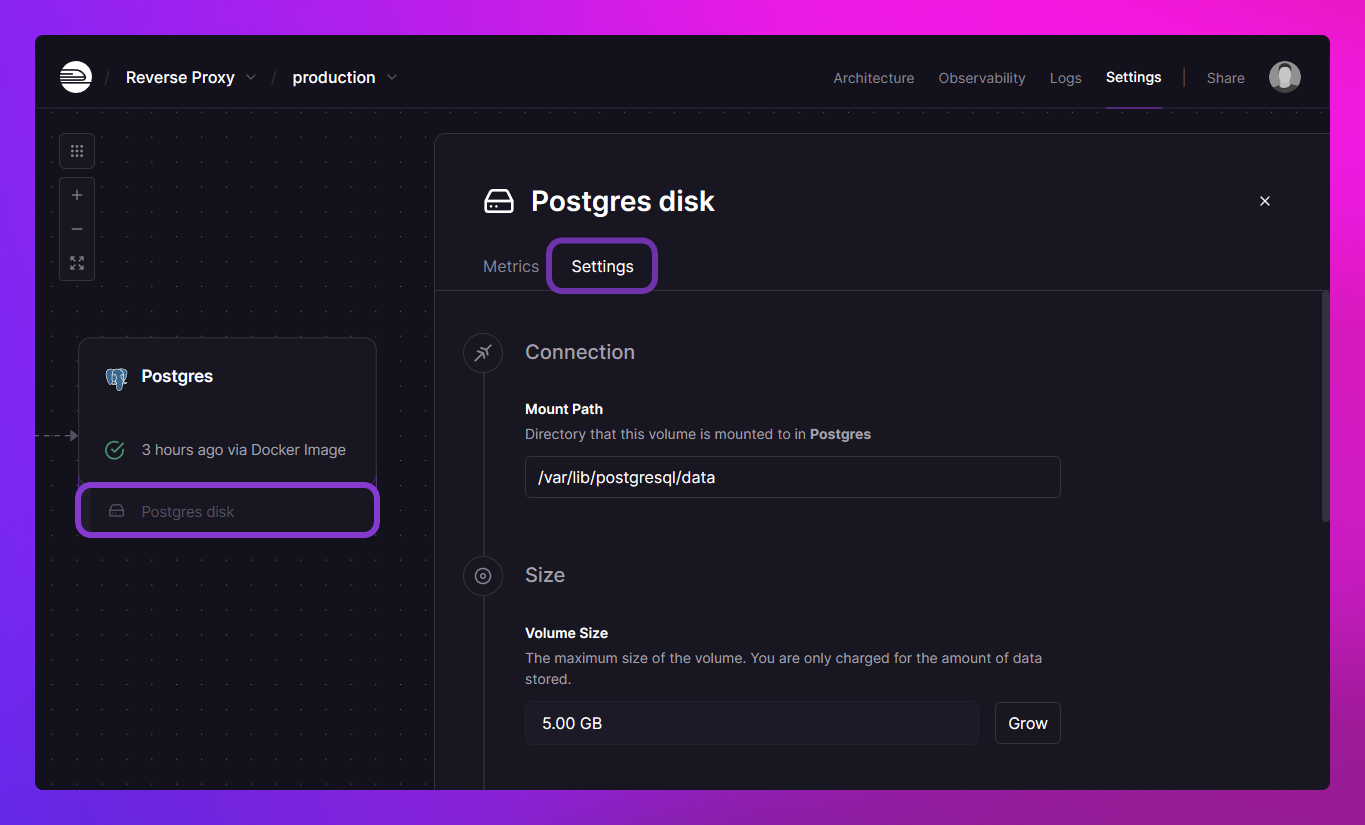Select the Postgres elephant icon

click(116, 378)
